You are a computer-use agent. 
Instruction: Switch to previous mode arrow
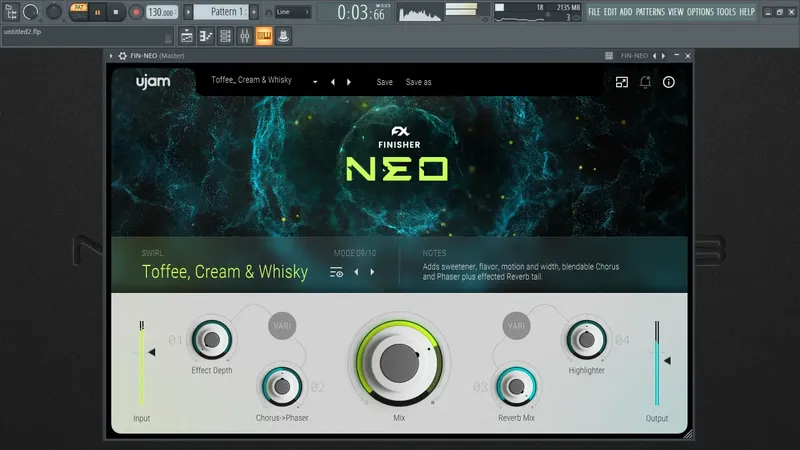click(356, 272)
